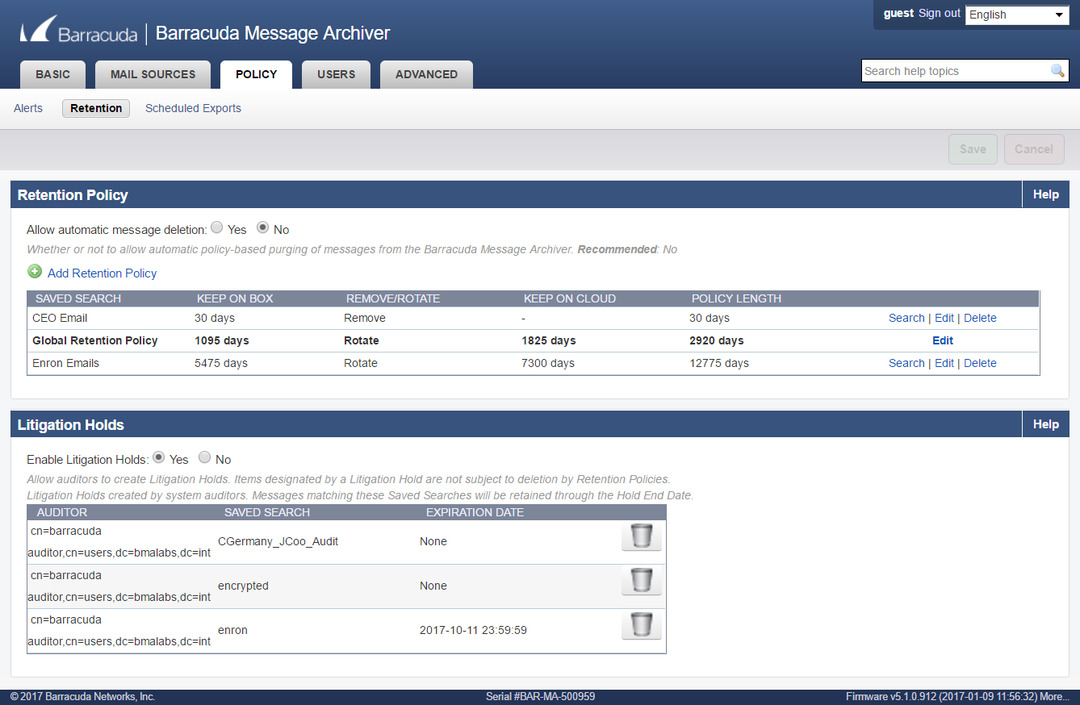
Task: Open the Scheduled Exports page
Action: click(x=192, y=108)
